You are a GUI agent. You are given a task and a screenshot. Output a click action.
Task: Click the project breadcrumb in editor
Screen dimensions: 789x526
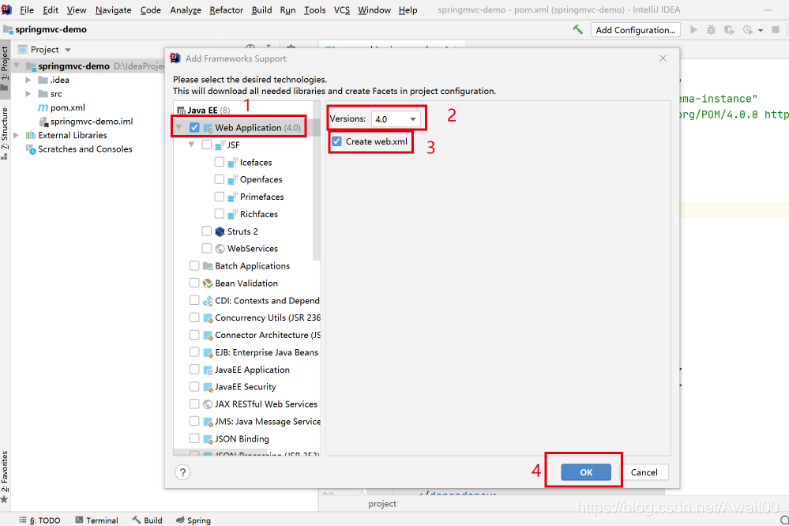click(382, 503)
